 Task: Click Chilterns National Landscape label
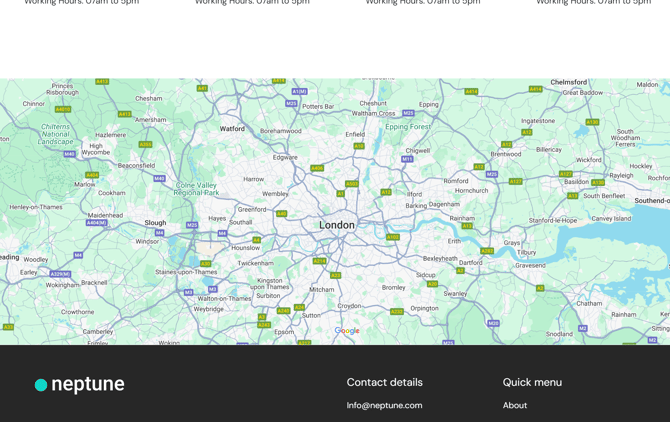[56, 134]
